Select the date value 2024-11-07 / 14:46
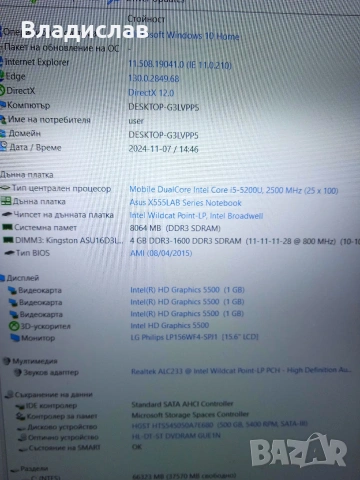Viewport: 360px width, 480px height. [x=164, y=149]
